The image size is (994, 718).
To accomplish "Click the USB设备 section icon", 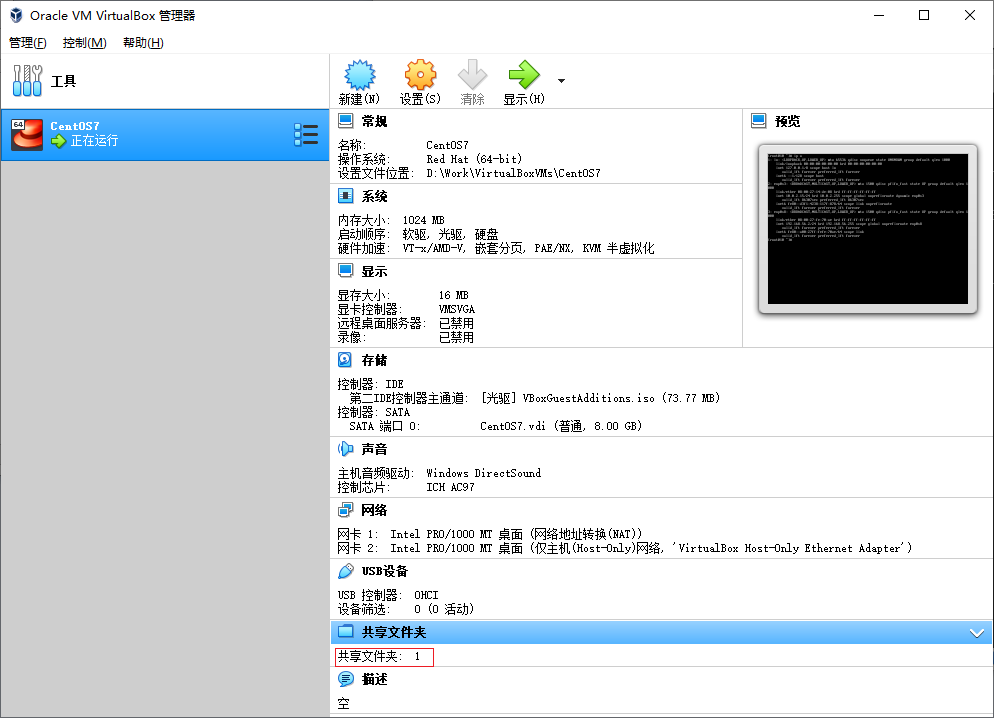I will pyautogui.click(x=345, y=571).
